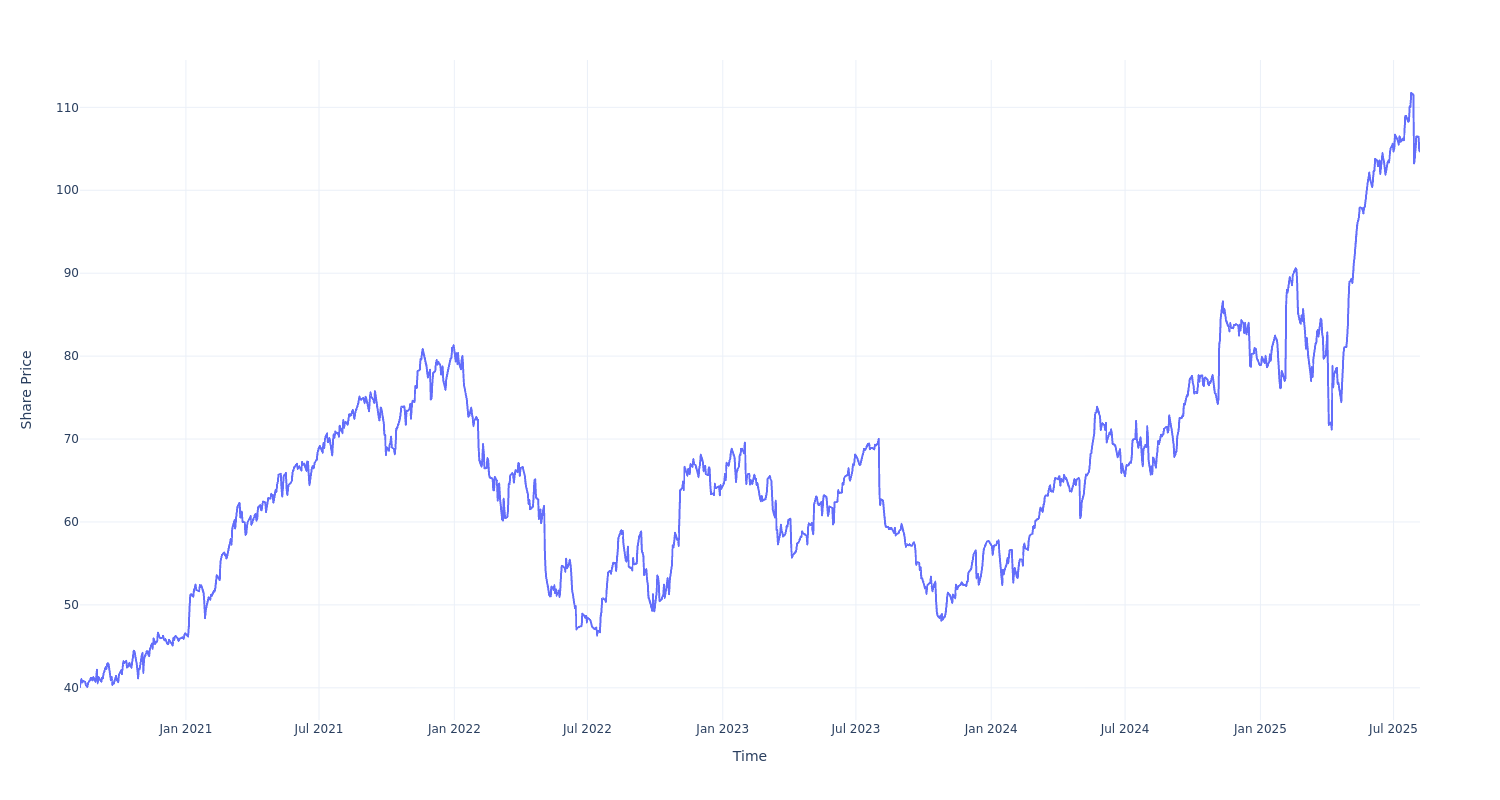Select the "Jul 2021" x-axis tick label

(318, 729)
